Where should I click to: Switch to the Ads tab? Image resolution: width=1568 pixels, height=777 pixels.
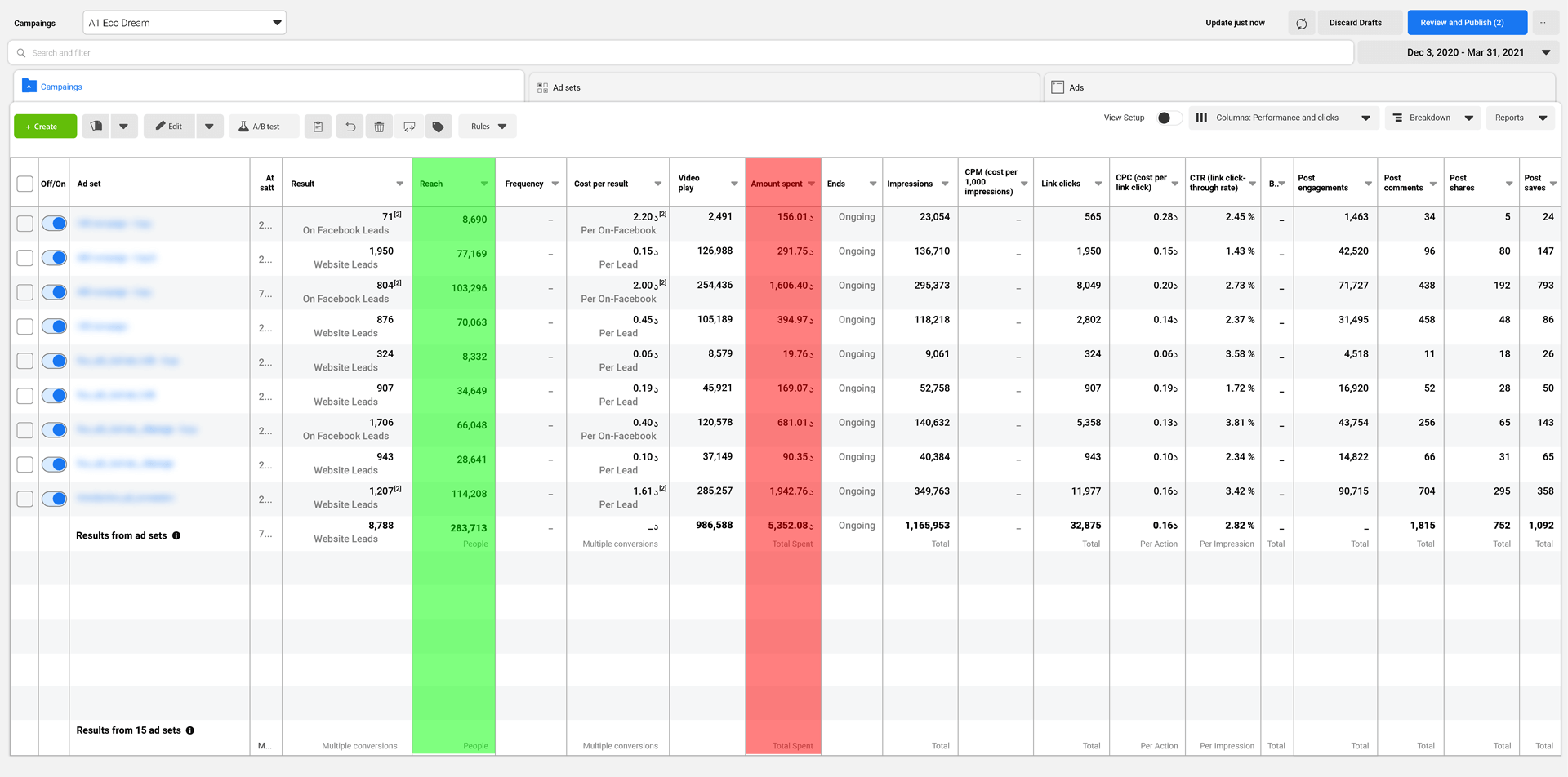pyautogui.click(x=1076, y=87)
